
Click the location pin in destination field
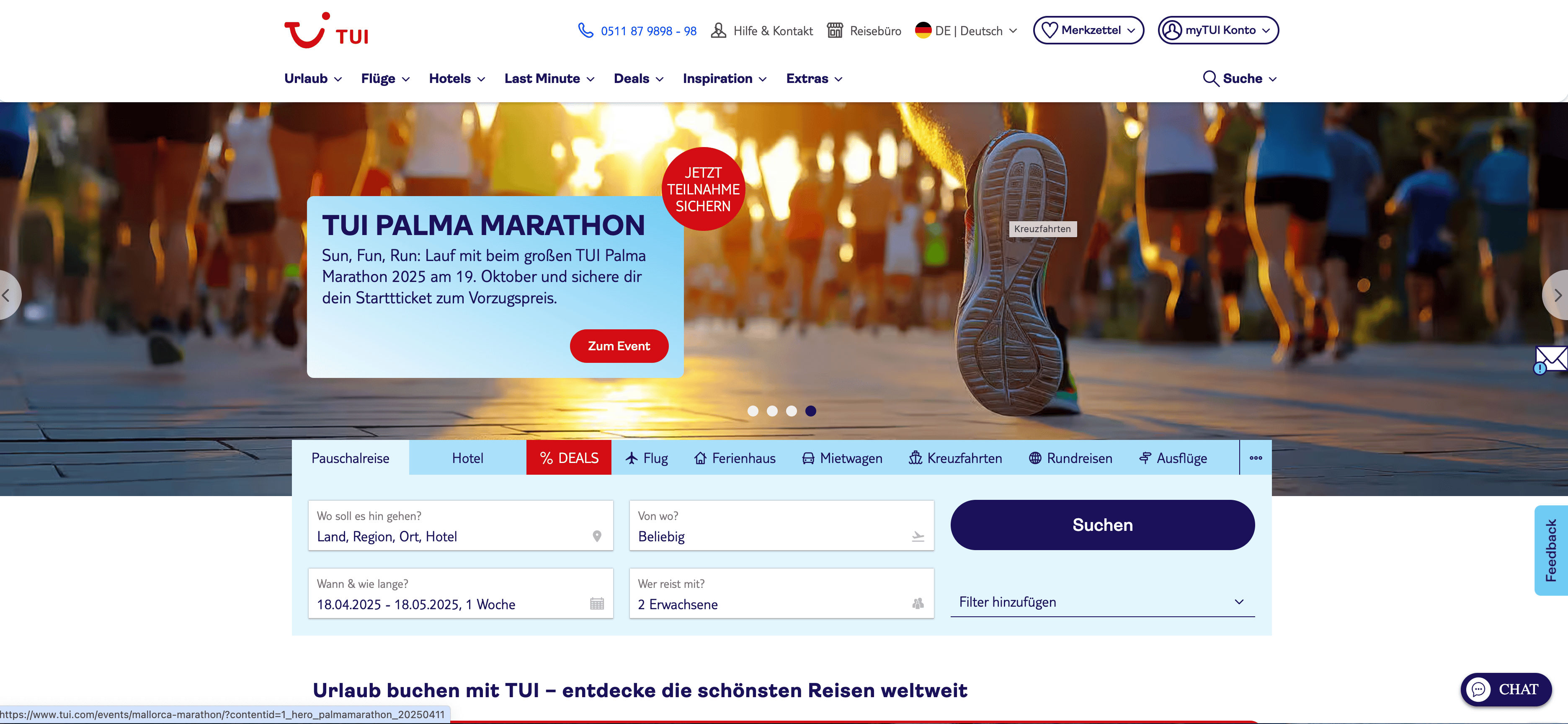point(596,536)
